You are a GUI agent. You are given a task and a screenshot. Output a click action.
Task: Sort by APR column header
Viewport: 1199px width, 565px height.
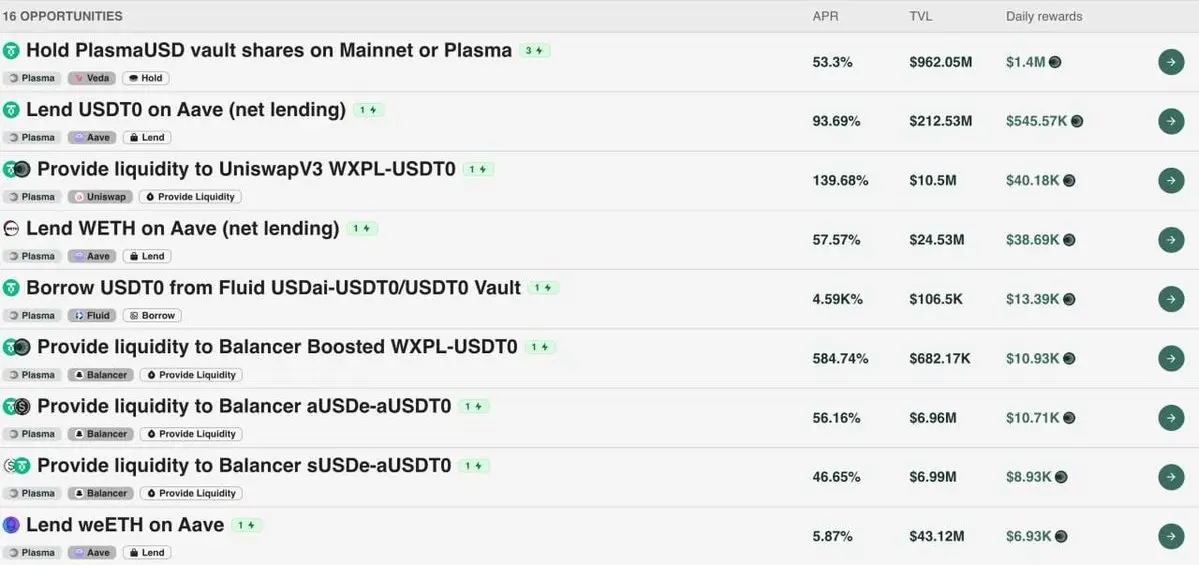825,16
